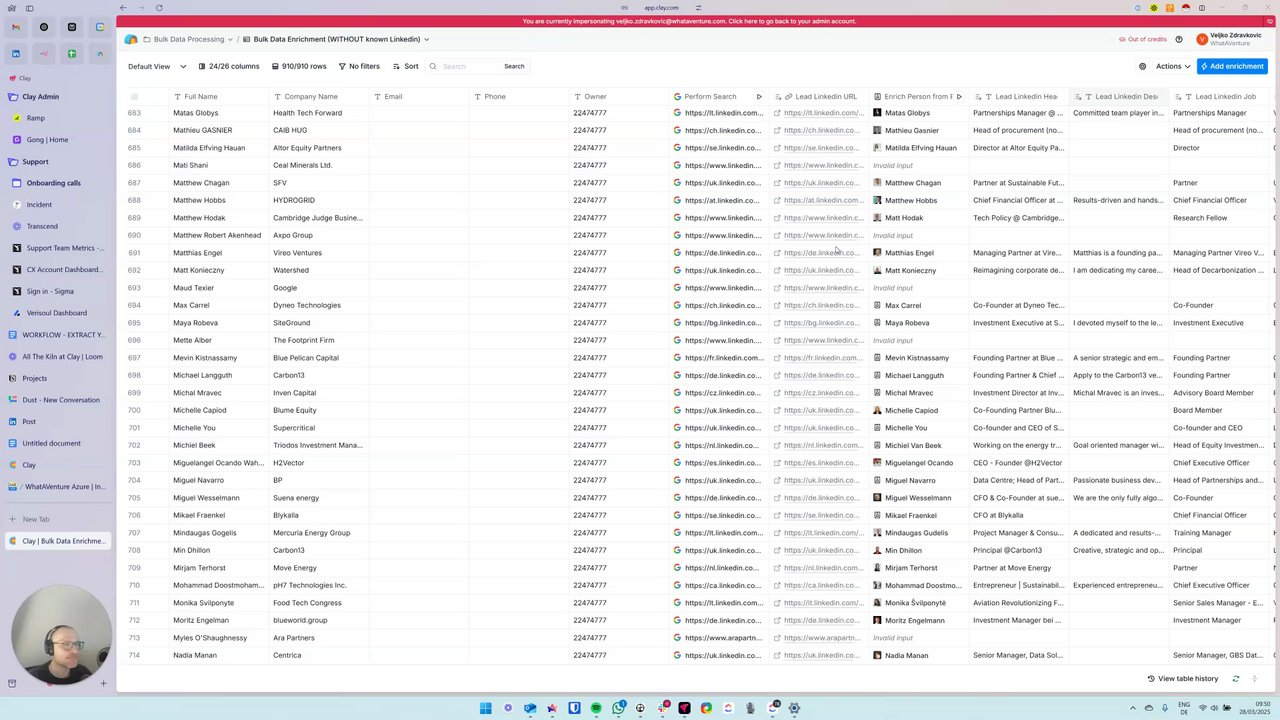The width and height of the screenshot is (1280, 720).
Task: Open Windows Start menu icon
Action: 486,708
